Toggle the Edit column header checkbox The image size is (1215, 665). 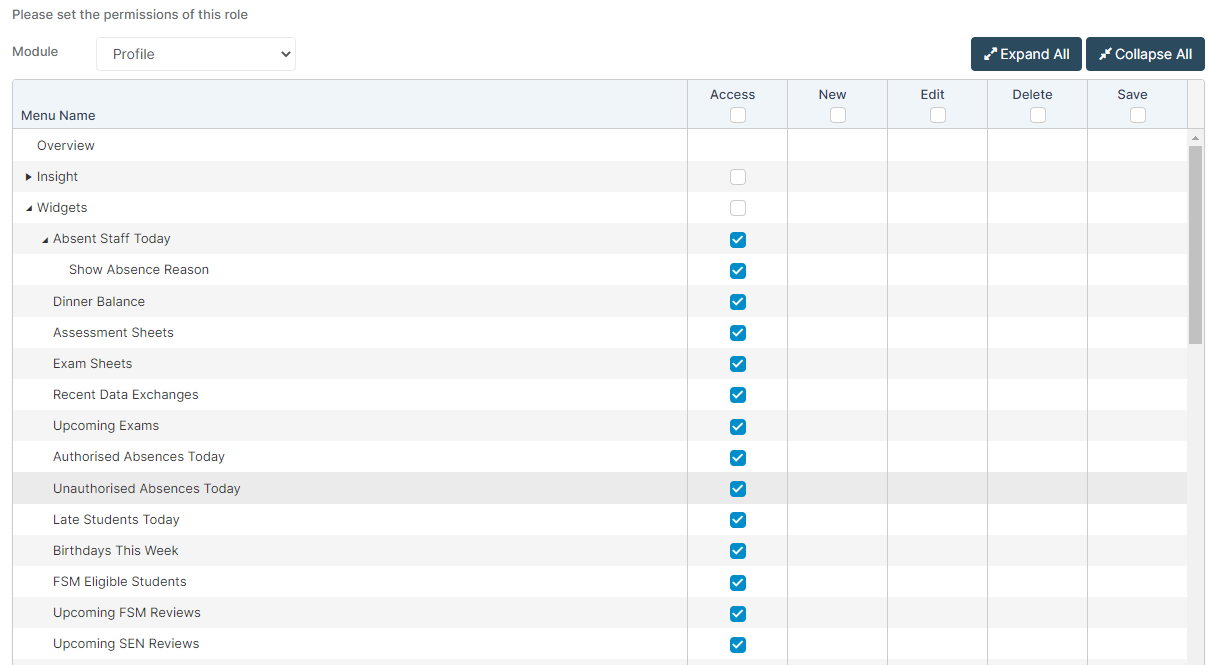[937, 115]
